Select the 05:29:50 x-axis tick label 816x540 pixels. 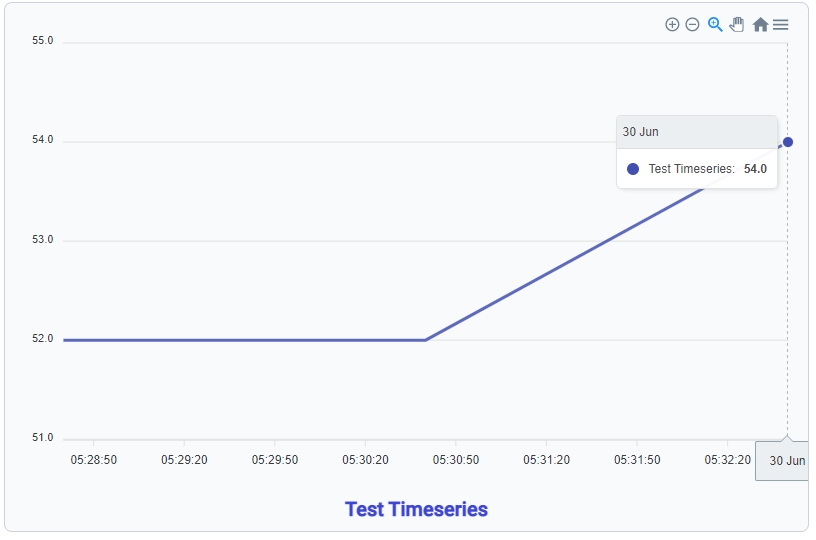pos(274,460)
